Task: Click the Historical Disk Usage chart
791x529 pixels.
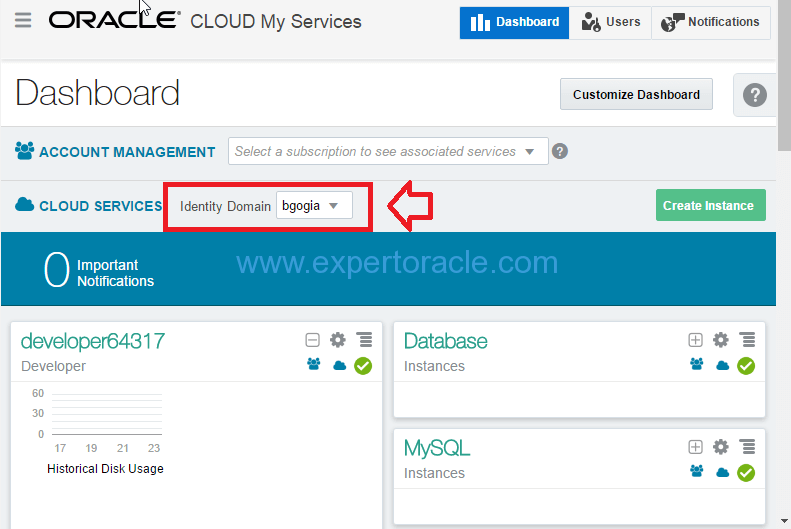Action: coord(98,420)
